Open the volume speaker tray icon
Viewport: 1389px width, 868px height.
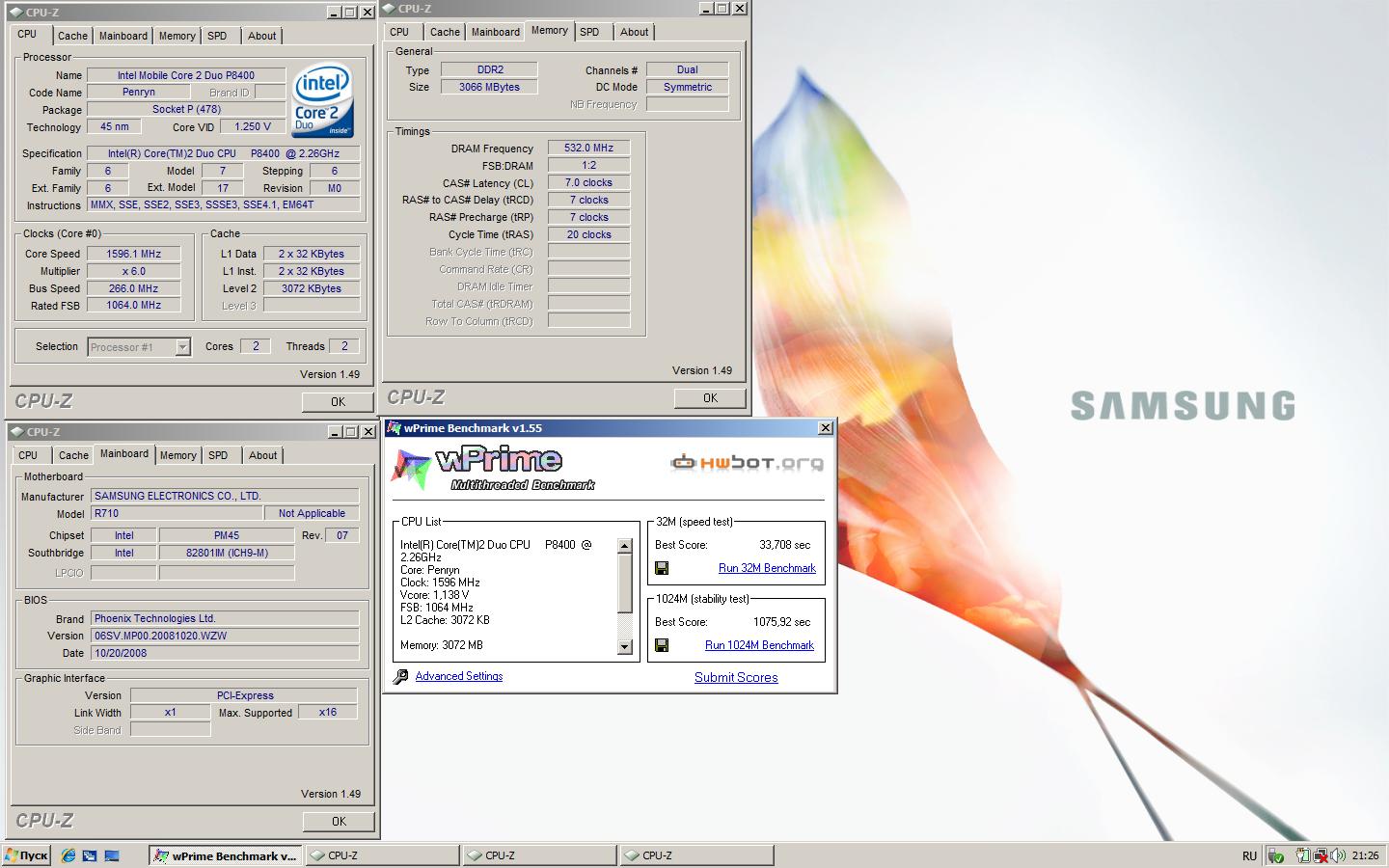[x=1339, y=855]
